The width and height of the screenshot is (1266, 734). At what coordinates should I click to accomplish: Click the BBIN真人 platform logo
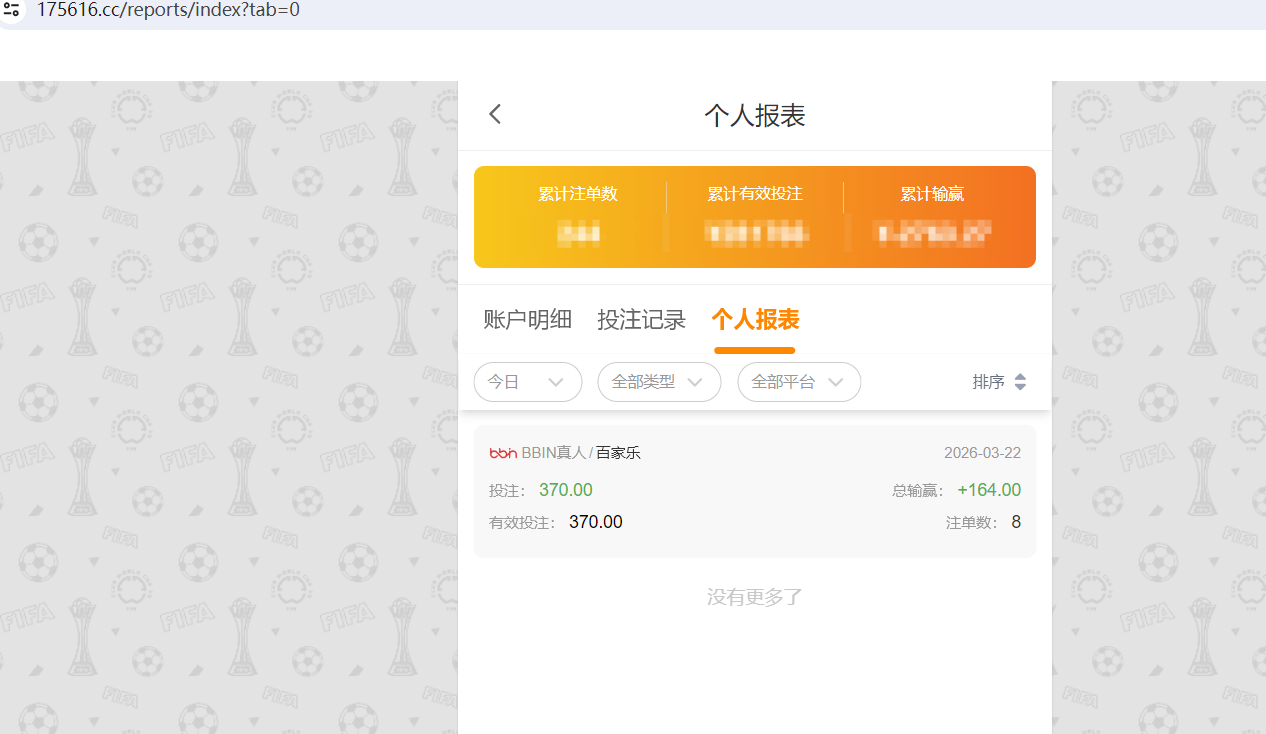tap(501, 452)
